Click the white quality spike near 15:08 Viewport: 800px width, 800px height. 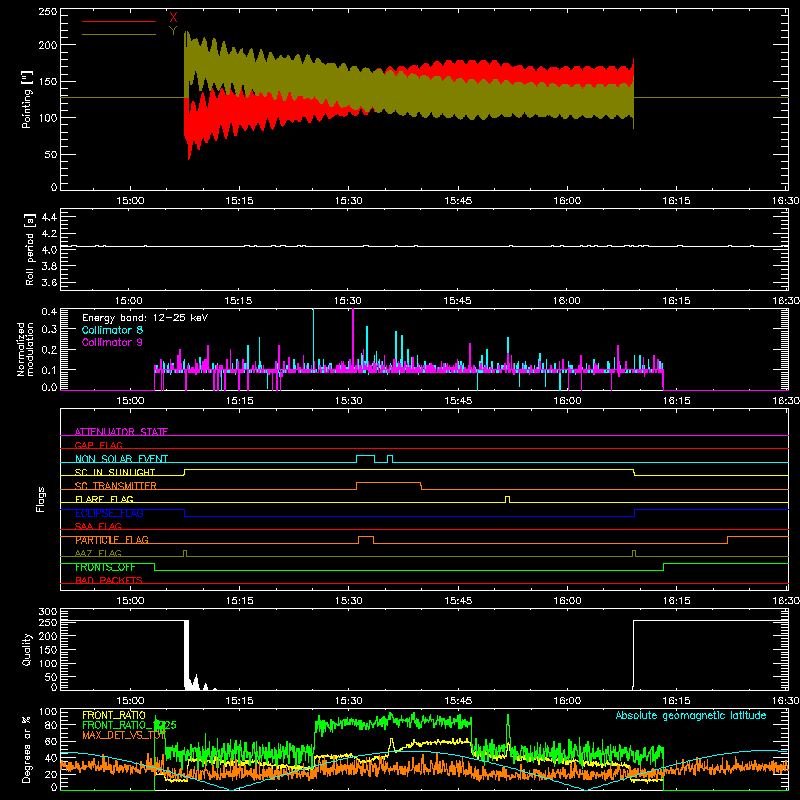pos(186,655)
